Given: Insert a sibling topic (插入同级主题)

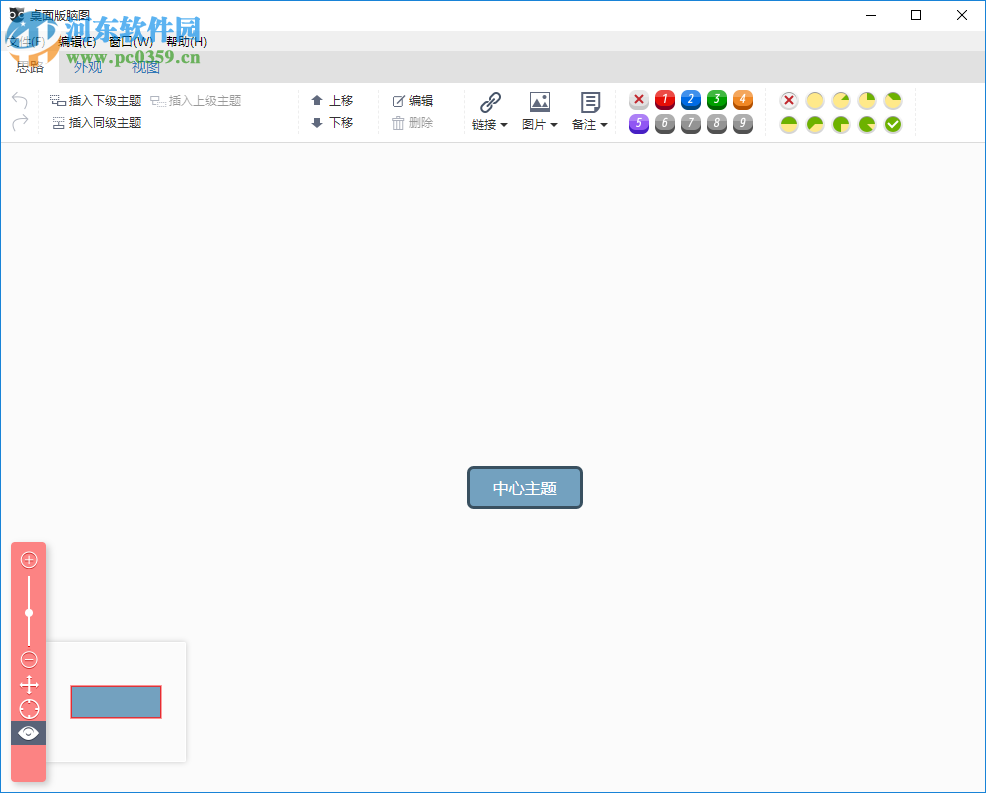Looking at the screenshot, I should pyautogui.click(x=97, y=123).
